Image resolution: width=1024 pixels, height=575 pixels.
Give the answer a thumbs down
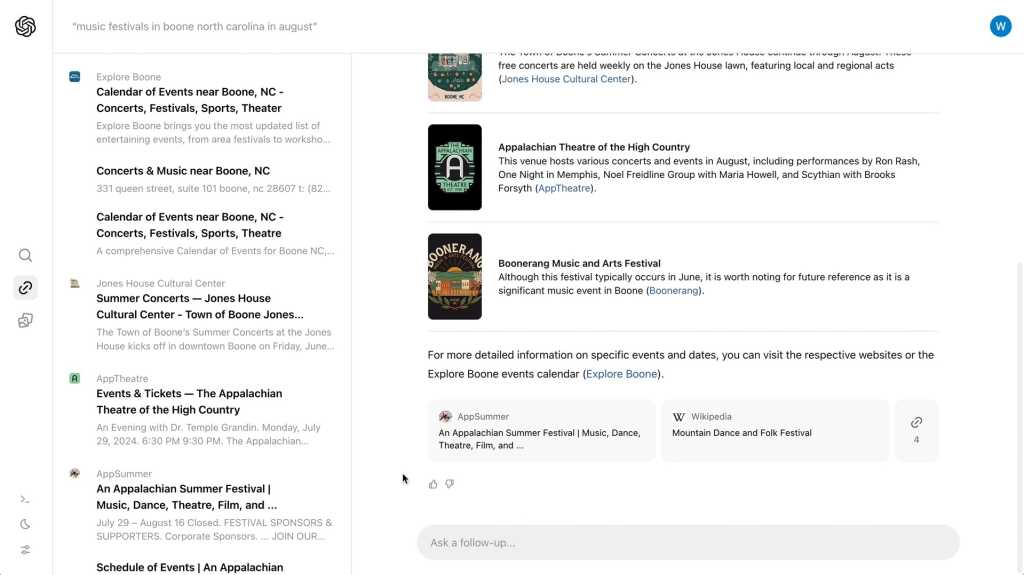(x=450, y=484)
